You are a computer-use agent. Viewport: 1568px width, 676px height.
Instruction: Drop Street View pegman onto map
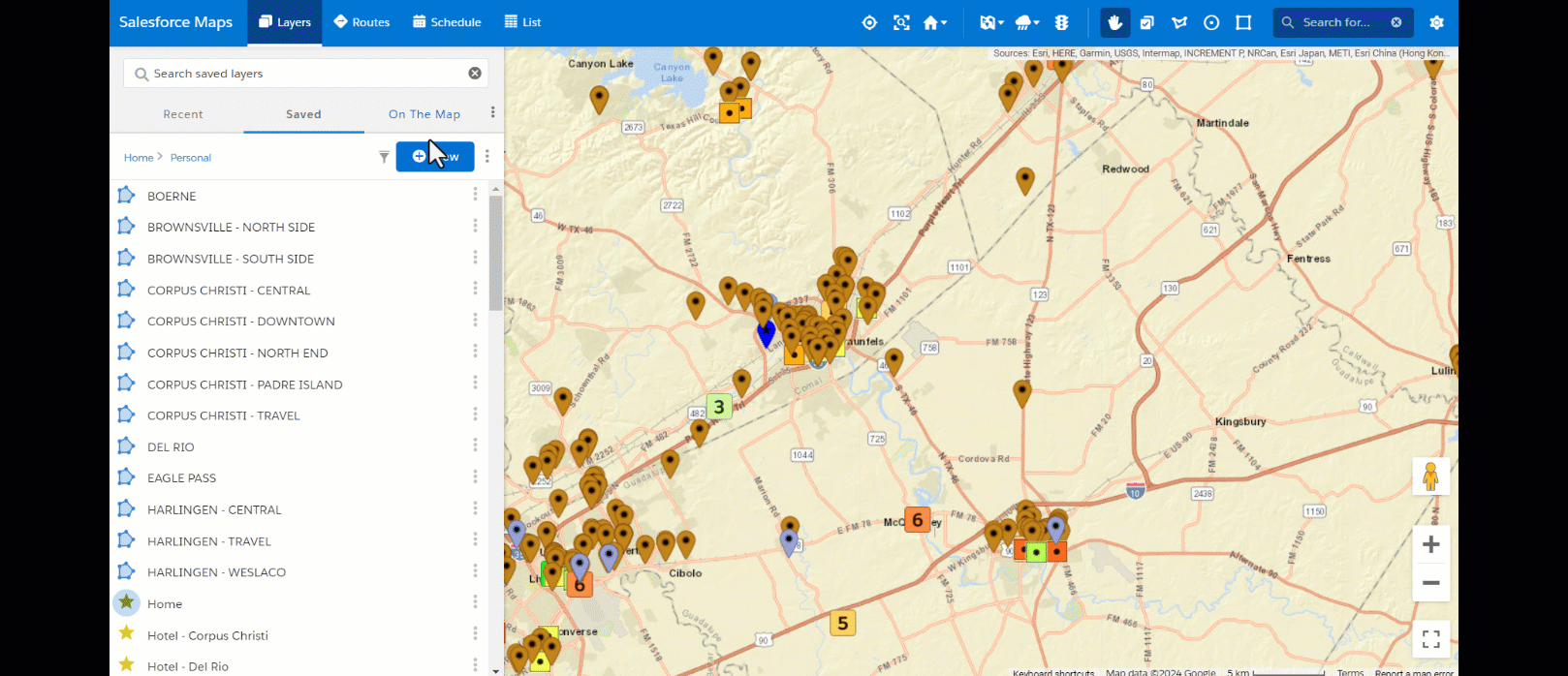pos(1430,476)
